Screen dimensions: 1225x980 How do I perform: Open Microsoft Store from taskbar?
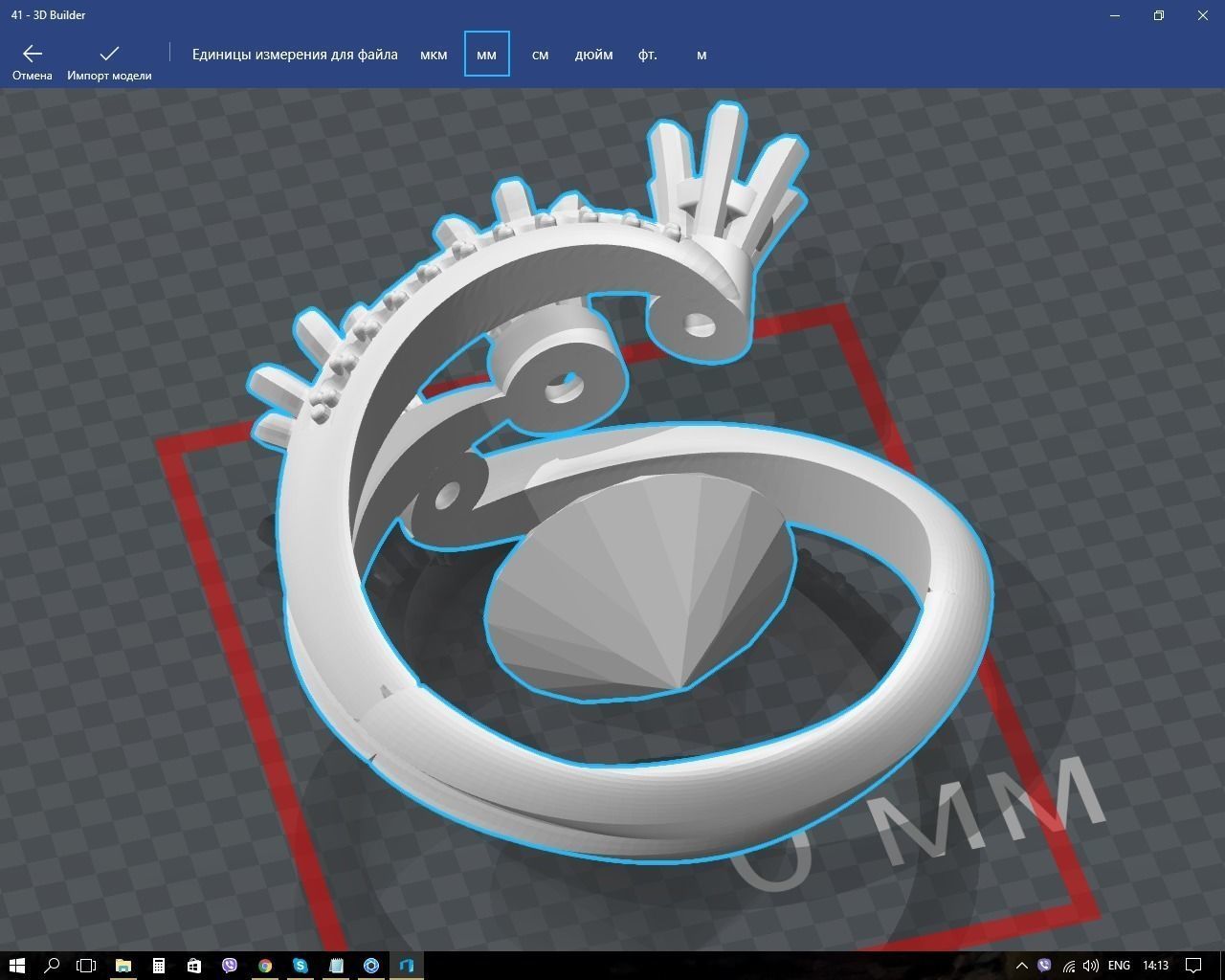coord(194,966)
